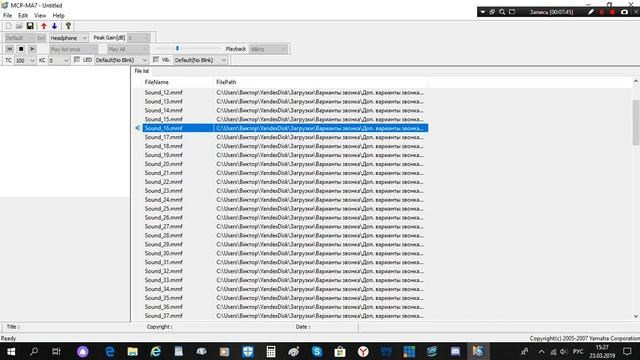Select Sound_17.mmf in file list
This screenshot has height=360, width=640.
coord(163,137)
